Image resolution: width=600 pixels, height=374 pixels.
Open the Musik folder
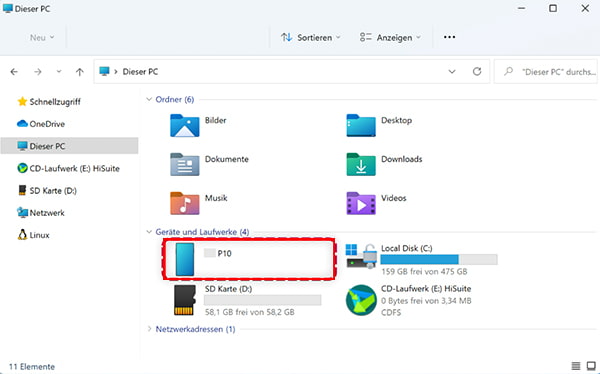click(199, 203)
